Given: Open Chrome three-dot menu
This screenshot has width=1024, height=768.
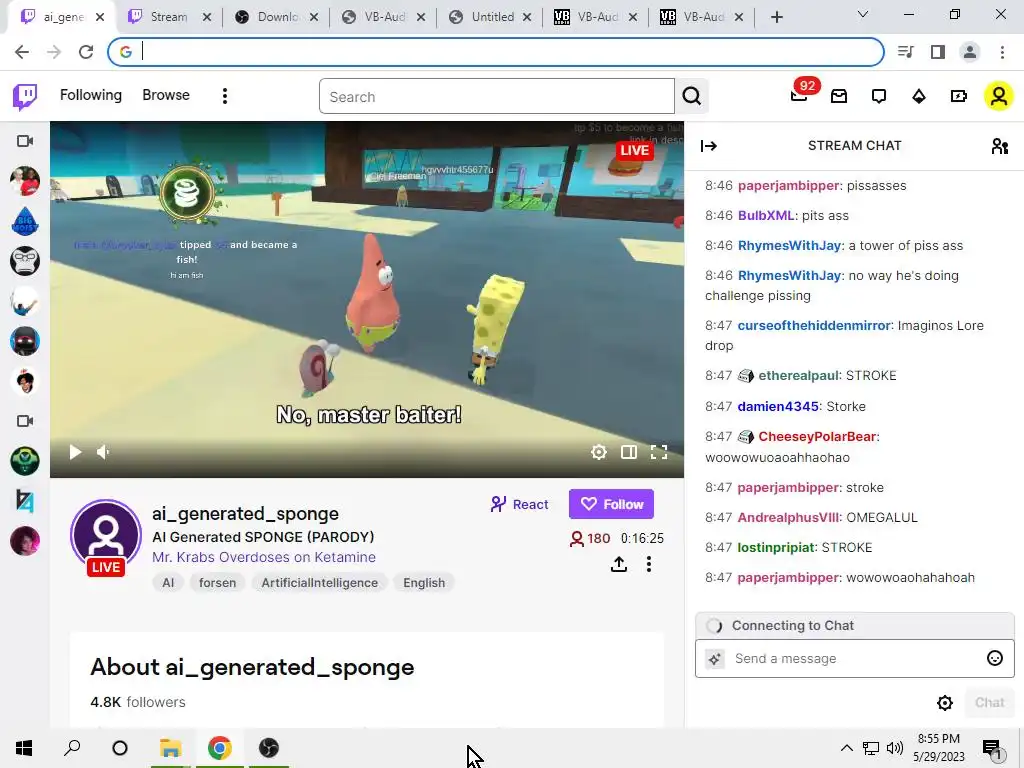Looking at the screenshot, I should [1002, 52].
